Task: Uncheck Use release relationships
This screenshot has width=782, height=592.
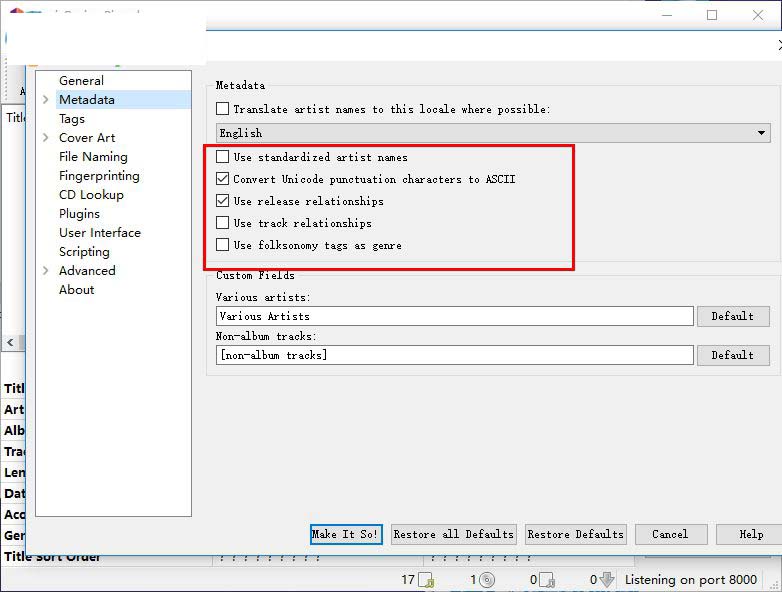Action: tap(222, 200)
